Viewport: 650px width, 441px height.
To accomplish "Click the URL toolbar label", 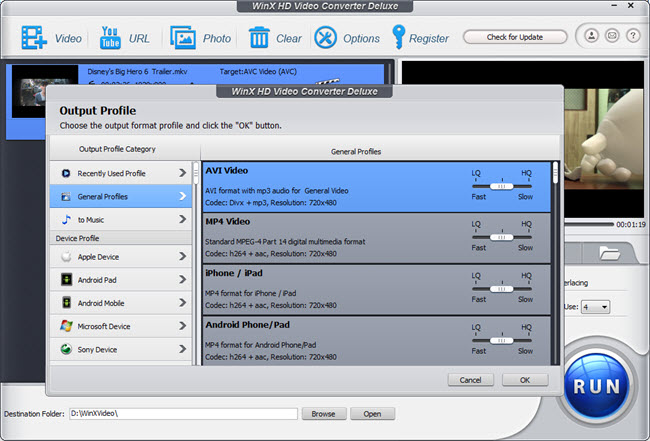I will (139, 39).
